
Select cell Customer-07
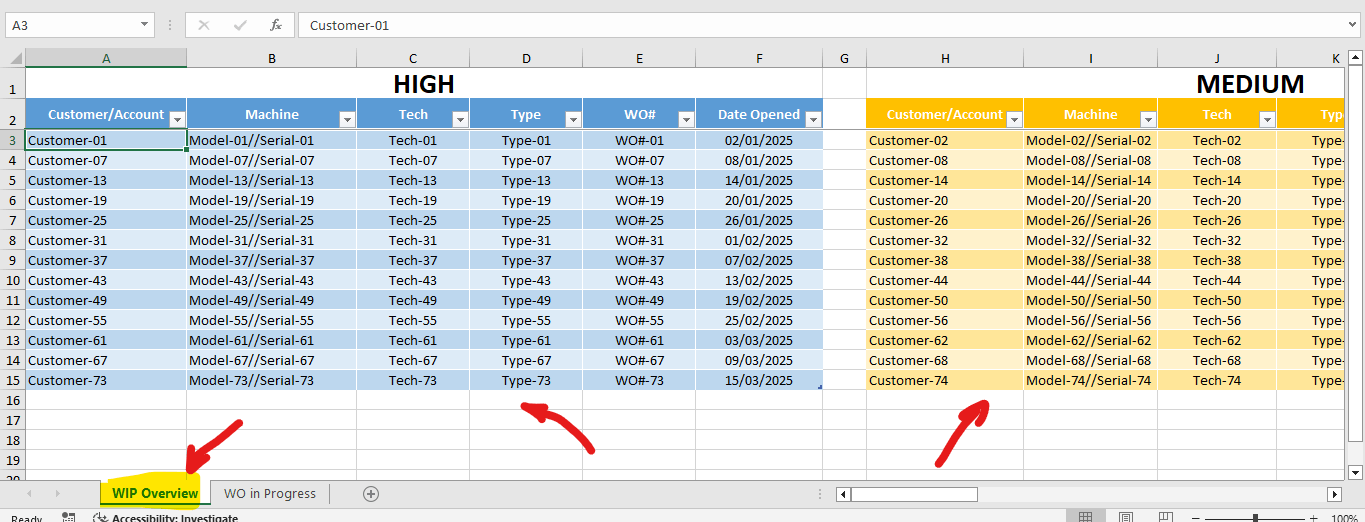(x=106, y=160)
